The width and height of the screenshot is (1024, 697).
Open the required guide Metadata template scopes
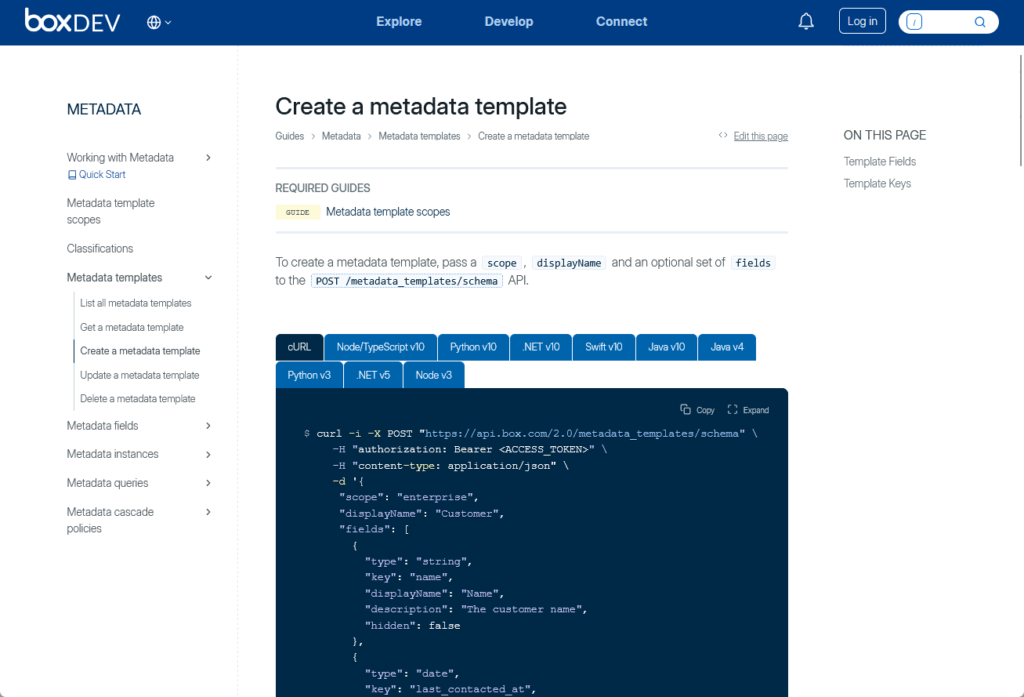pos(388,212)
